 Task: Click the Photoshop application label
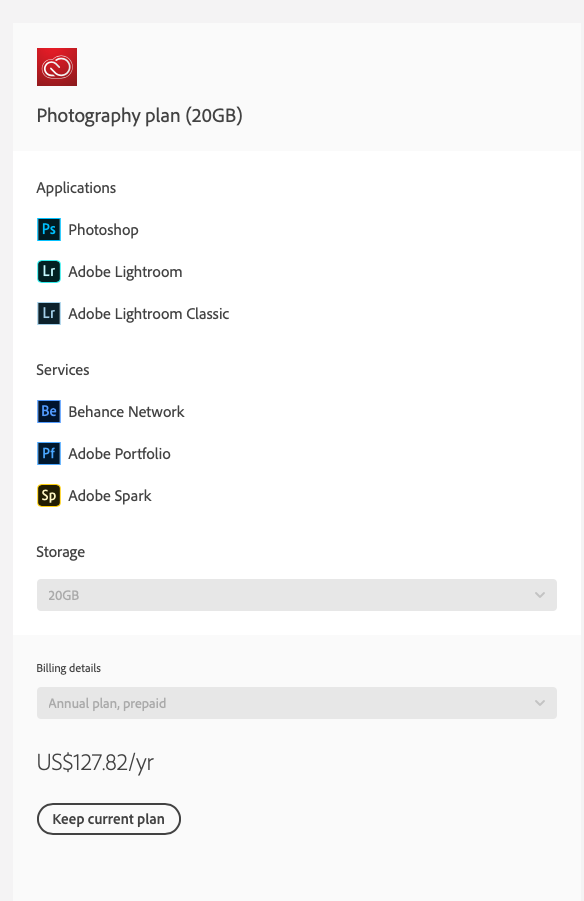[x=103, y=230]
